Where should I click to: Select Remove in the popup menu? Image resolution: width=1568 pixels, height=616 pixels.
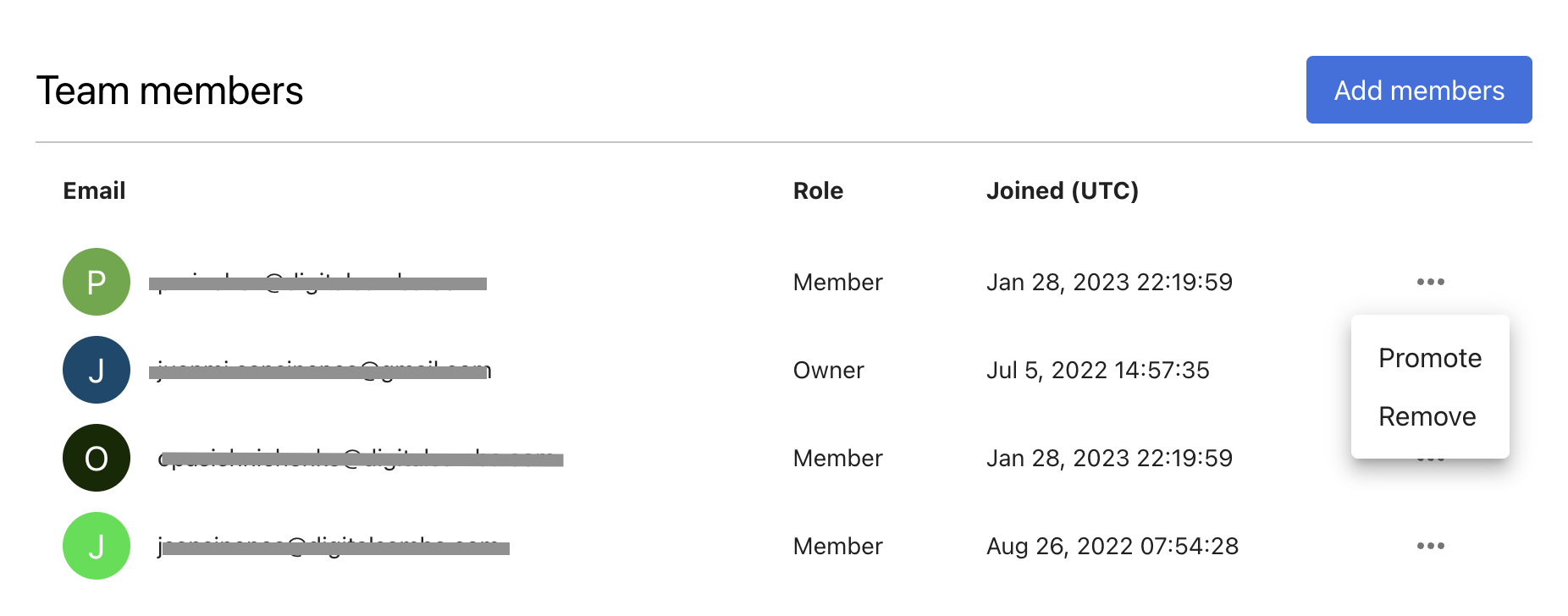coord(1427,416)
